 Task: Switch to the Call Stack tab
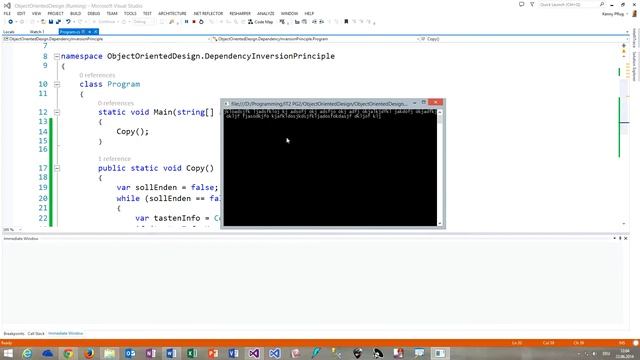[36, 333]
